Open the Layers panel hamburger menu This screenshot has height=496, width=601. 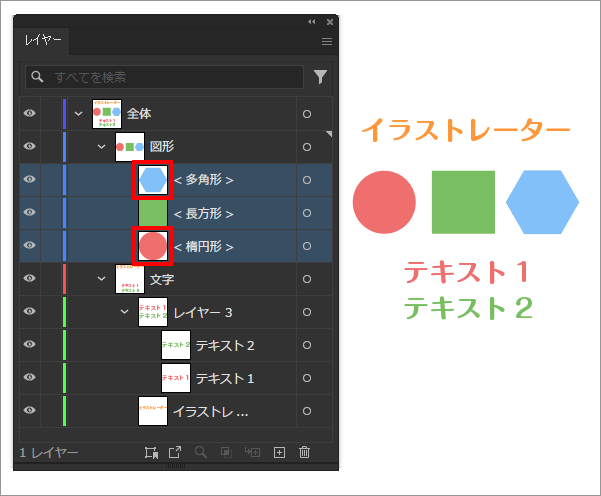point(327,41)
